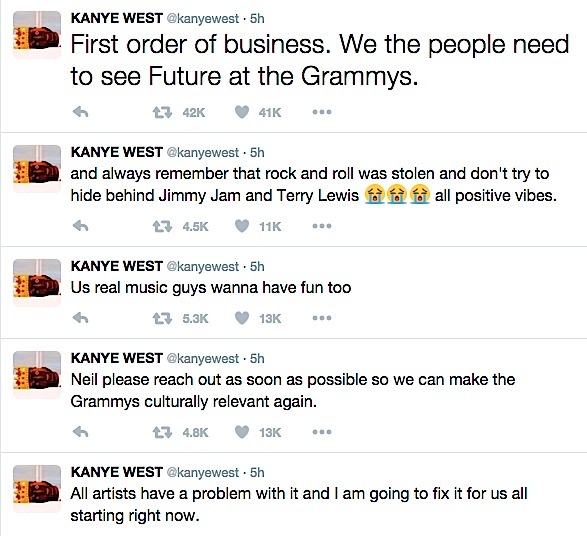
Task: Reply to the 'Neil please reach out' tweet
Action: tap(80, 432)
